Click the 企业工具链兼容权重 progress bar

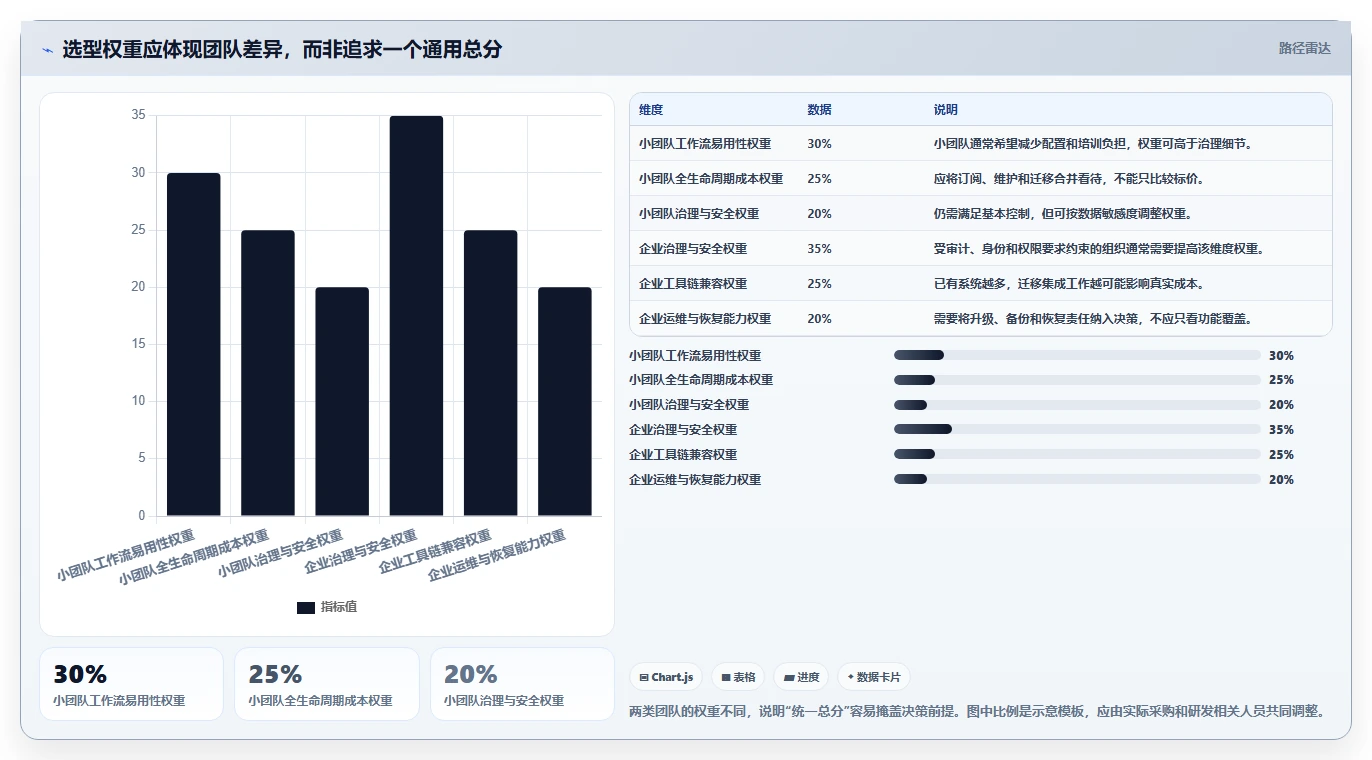point(1077,455)
